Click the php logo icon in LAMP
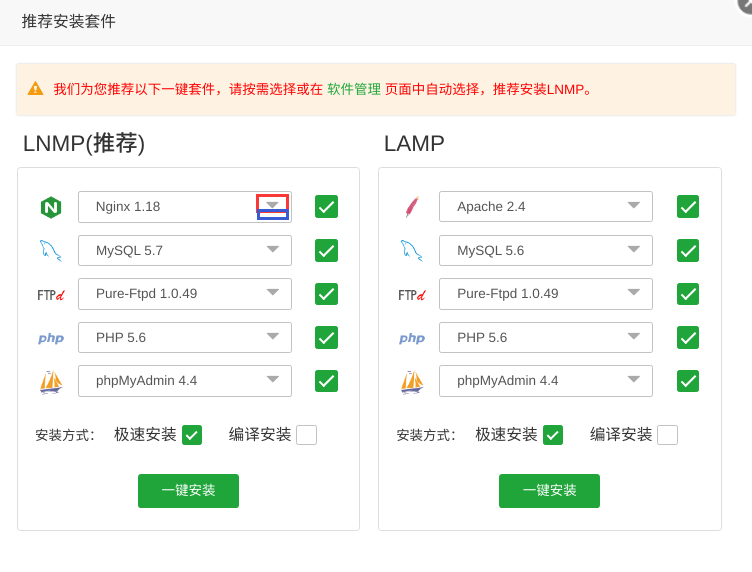Viewport: 752px width, 572px height. point(412,338)
